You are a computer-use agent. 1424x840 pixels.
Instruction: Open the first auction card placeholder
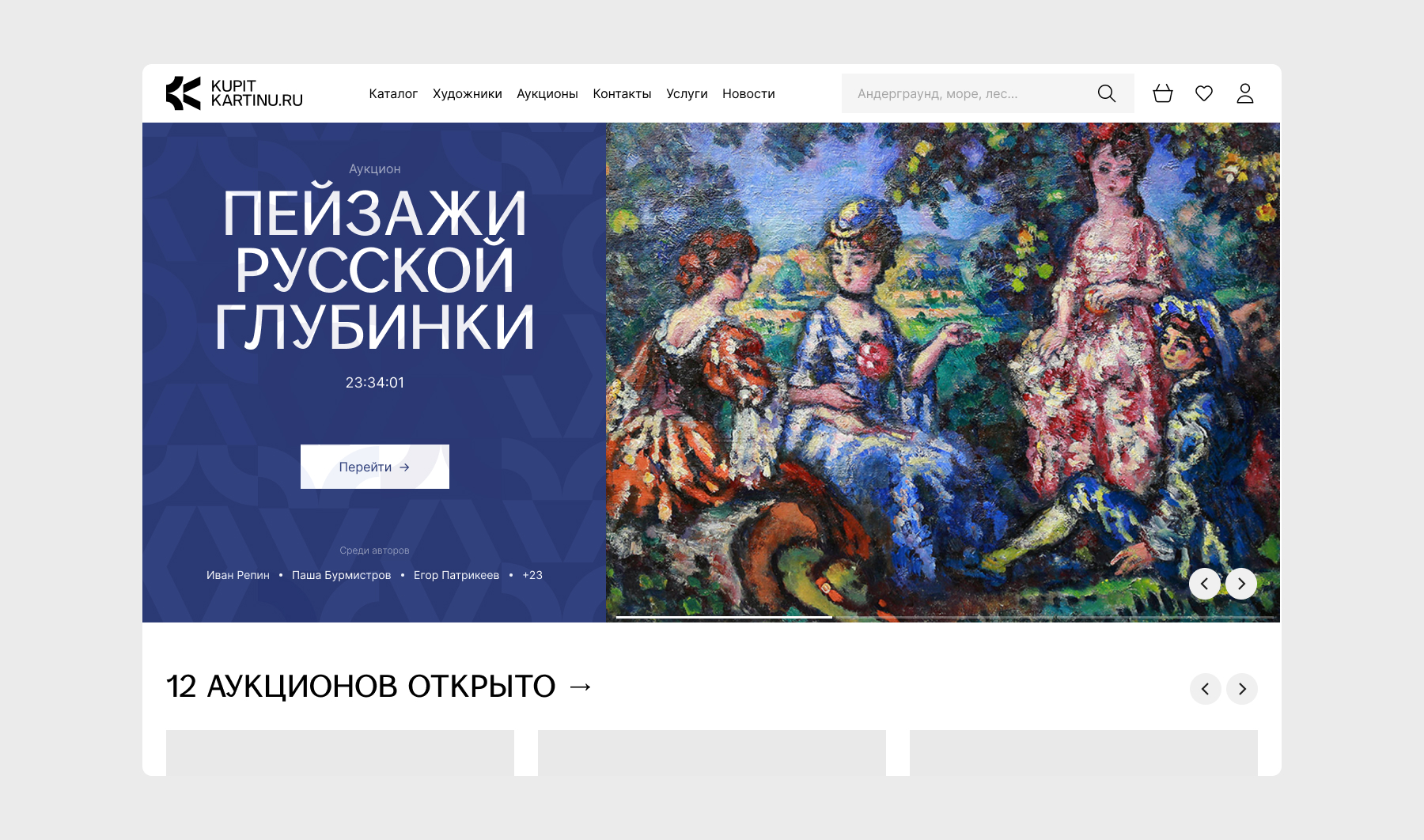click(340, 753)
